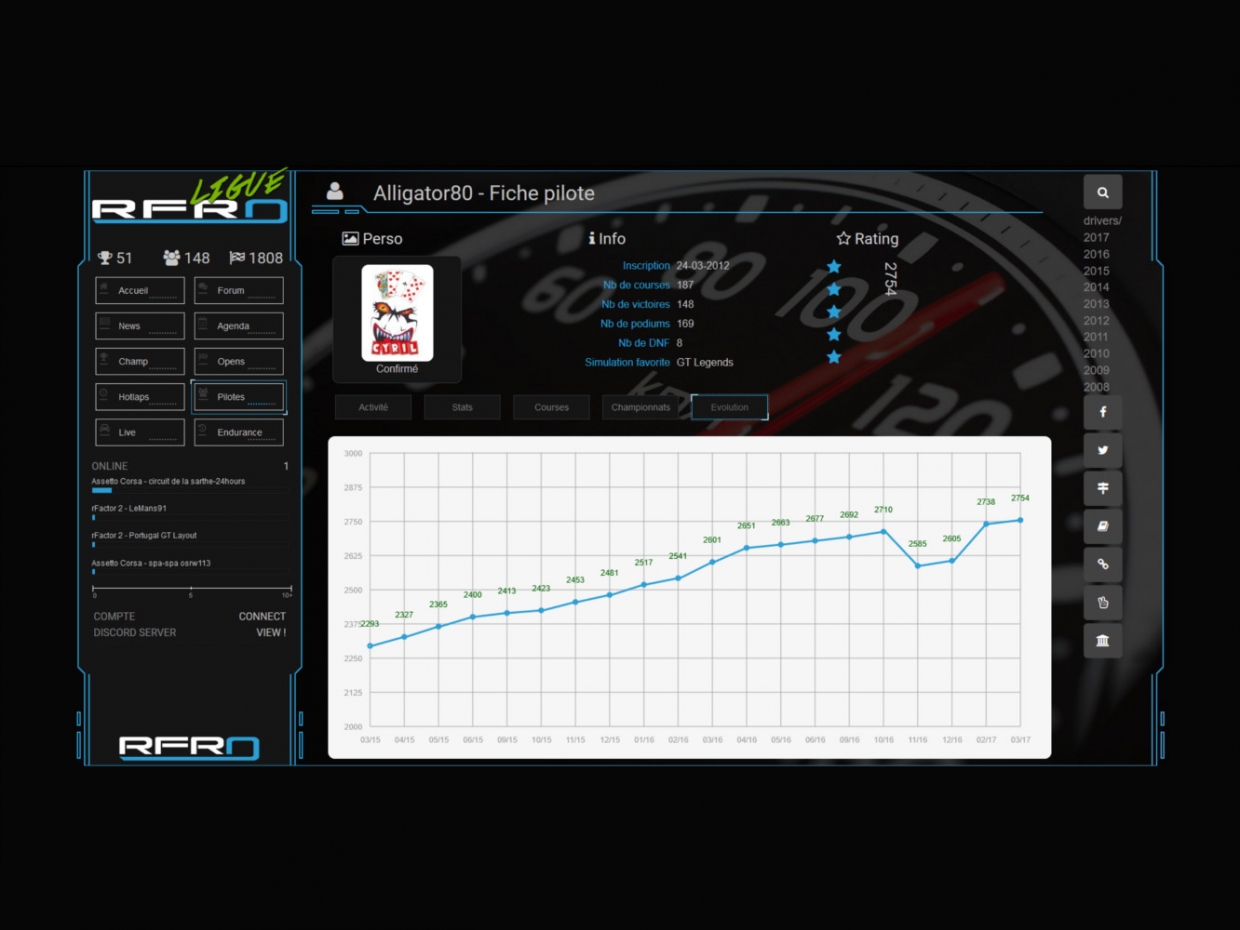1240x930 pixels.
Task: Select year 2014 in drivers list
Action: (x=1096, y=287)
